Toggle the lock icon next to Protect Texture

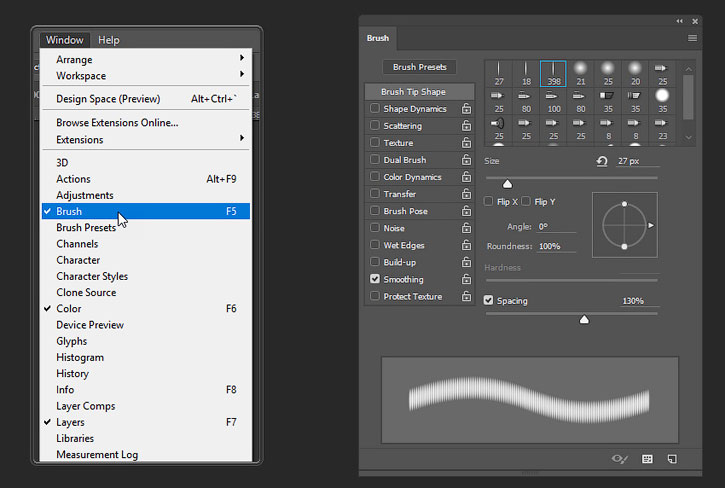pyautogui.click(x=467, y=297)
